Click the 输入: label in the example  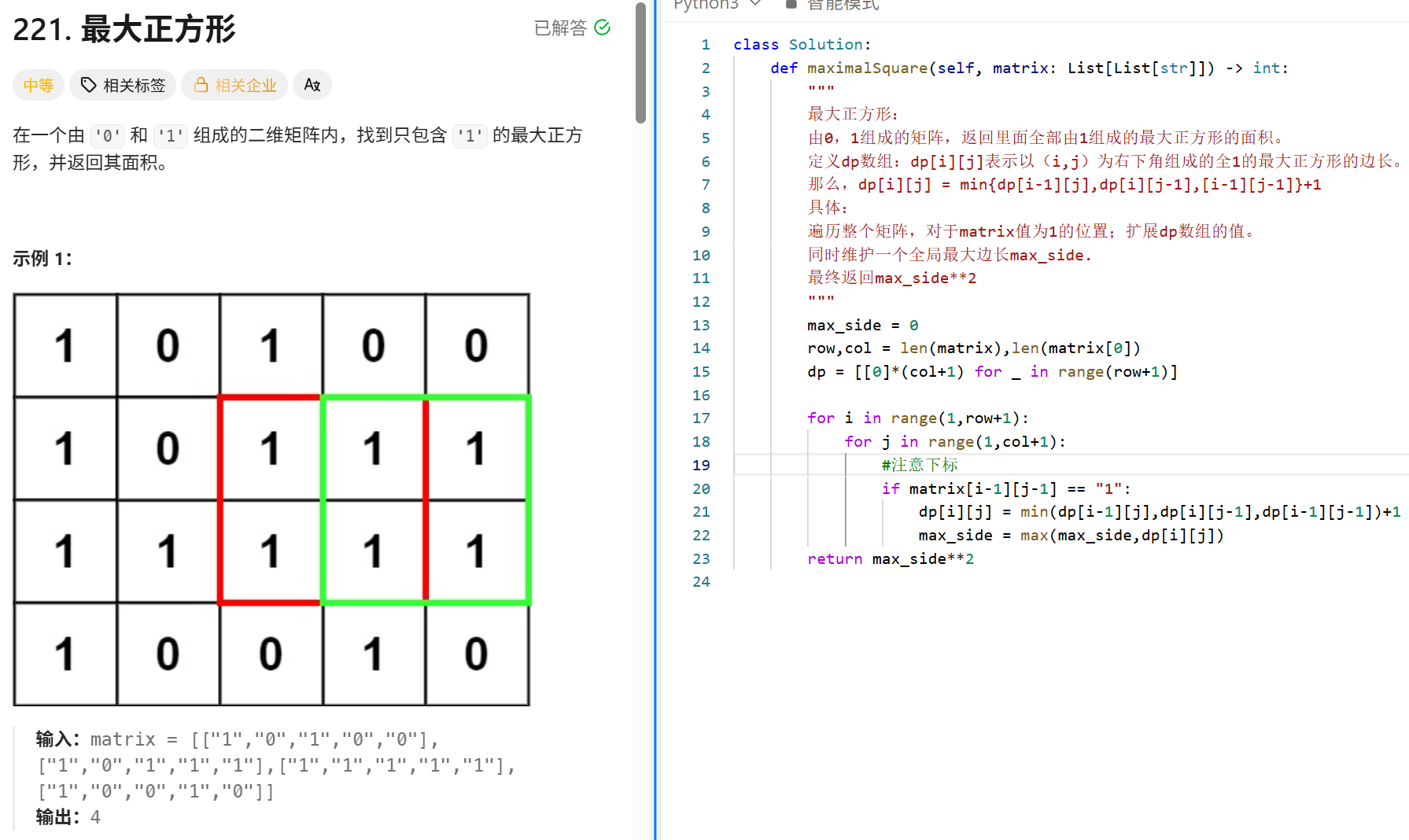click(58, 739)
